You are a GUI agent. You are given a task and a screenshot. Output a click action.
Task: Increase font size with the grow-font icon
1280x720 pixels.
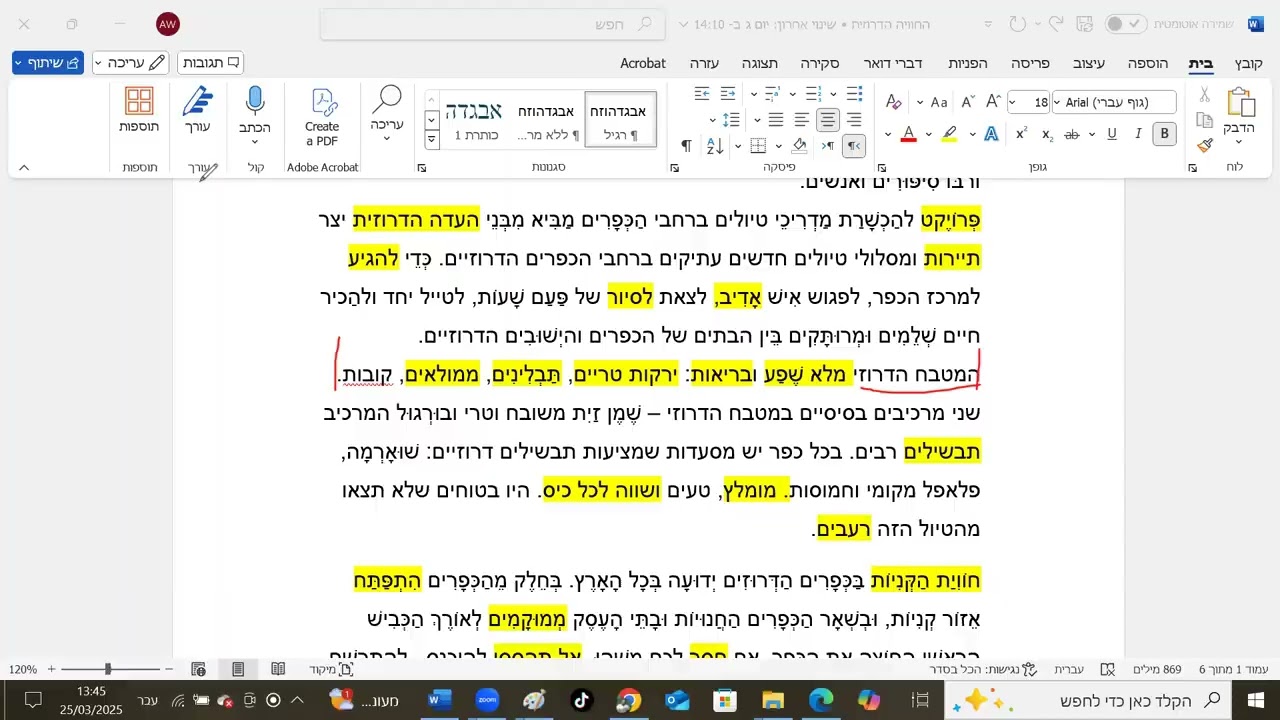[993, 102]
